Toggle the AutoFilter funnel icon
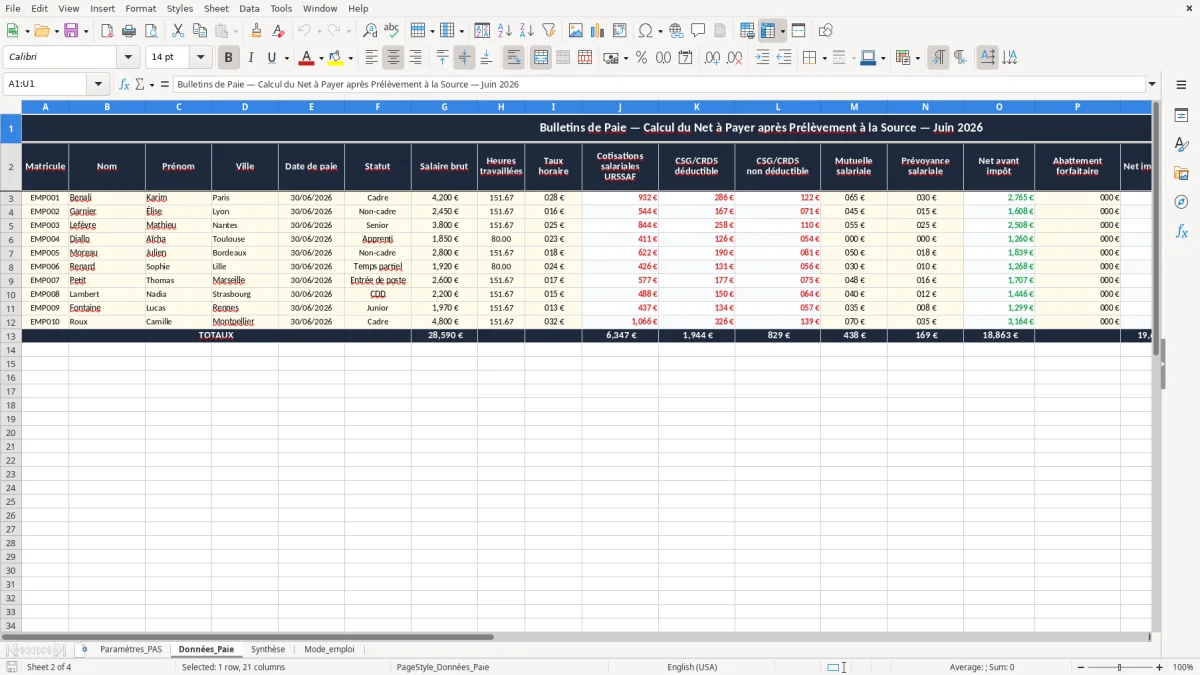 click(549, 31)
